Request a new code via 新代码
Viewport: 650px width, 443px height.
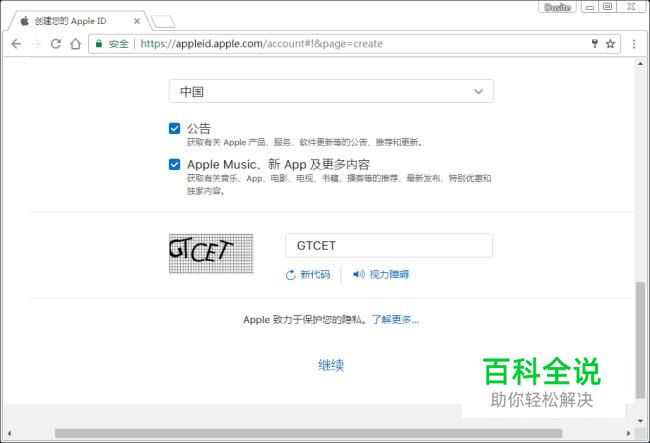click(x=308, y=274)
